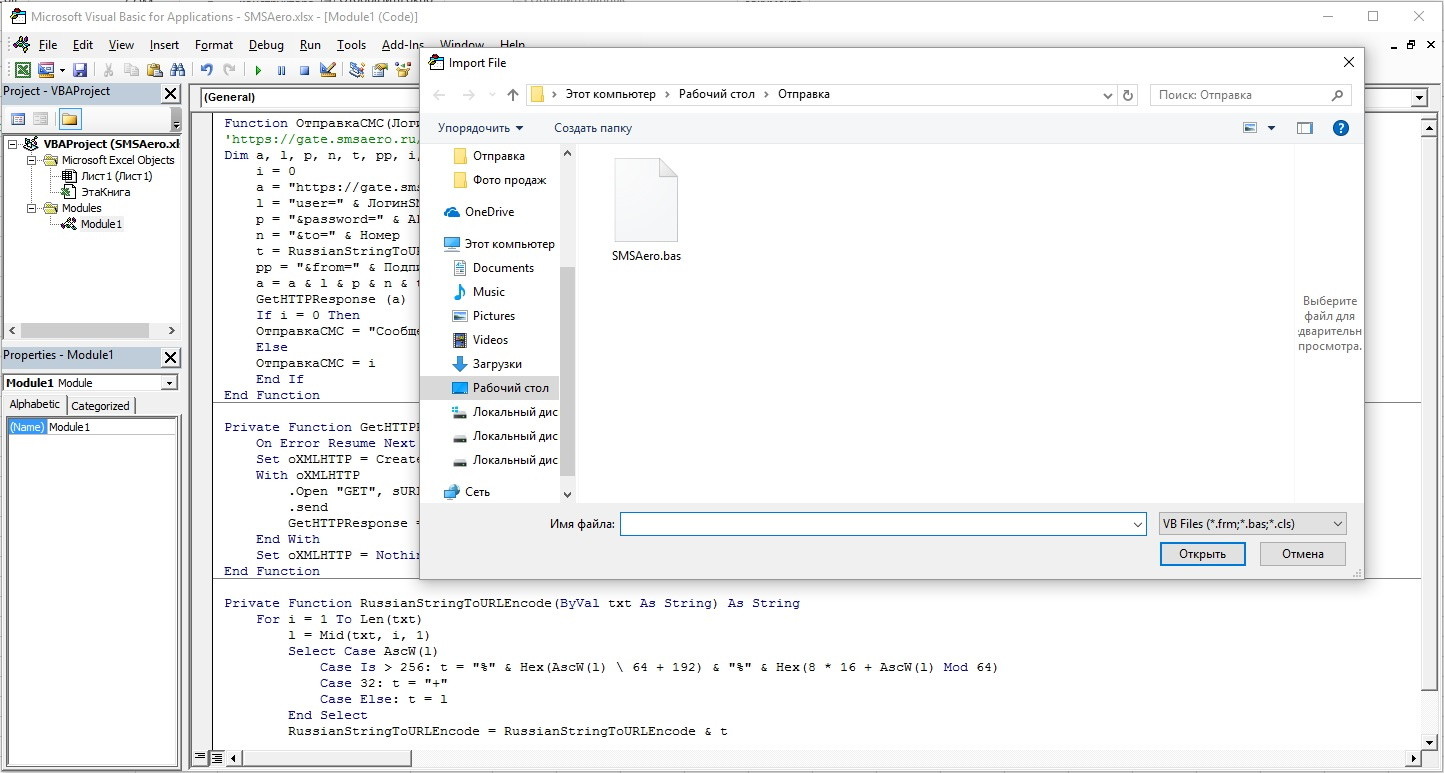Open Object Browser toolbar icon
This screenshot has height=773, width=1444.
point(403,70)
